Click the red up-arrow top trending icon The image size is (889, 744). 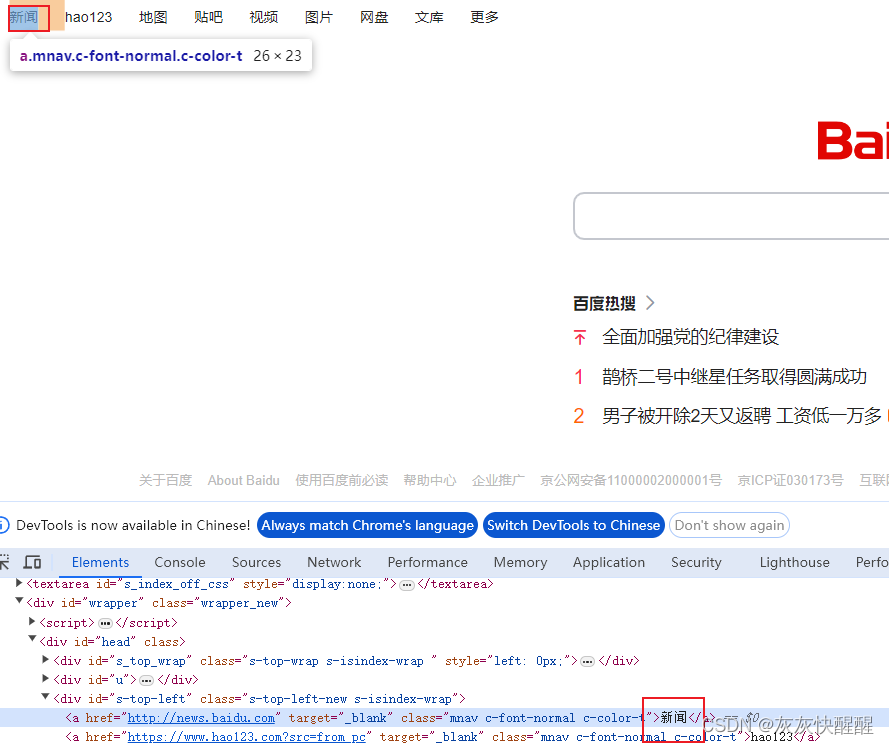coord(579,337)
